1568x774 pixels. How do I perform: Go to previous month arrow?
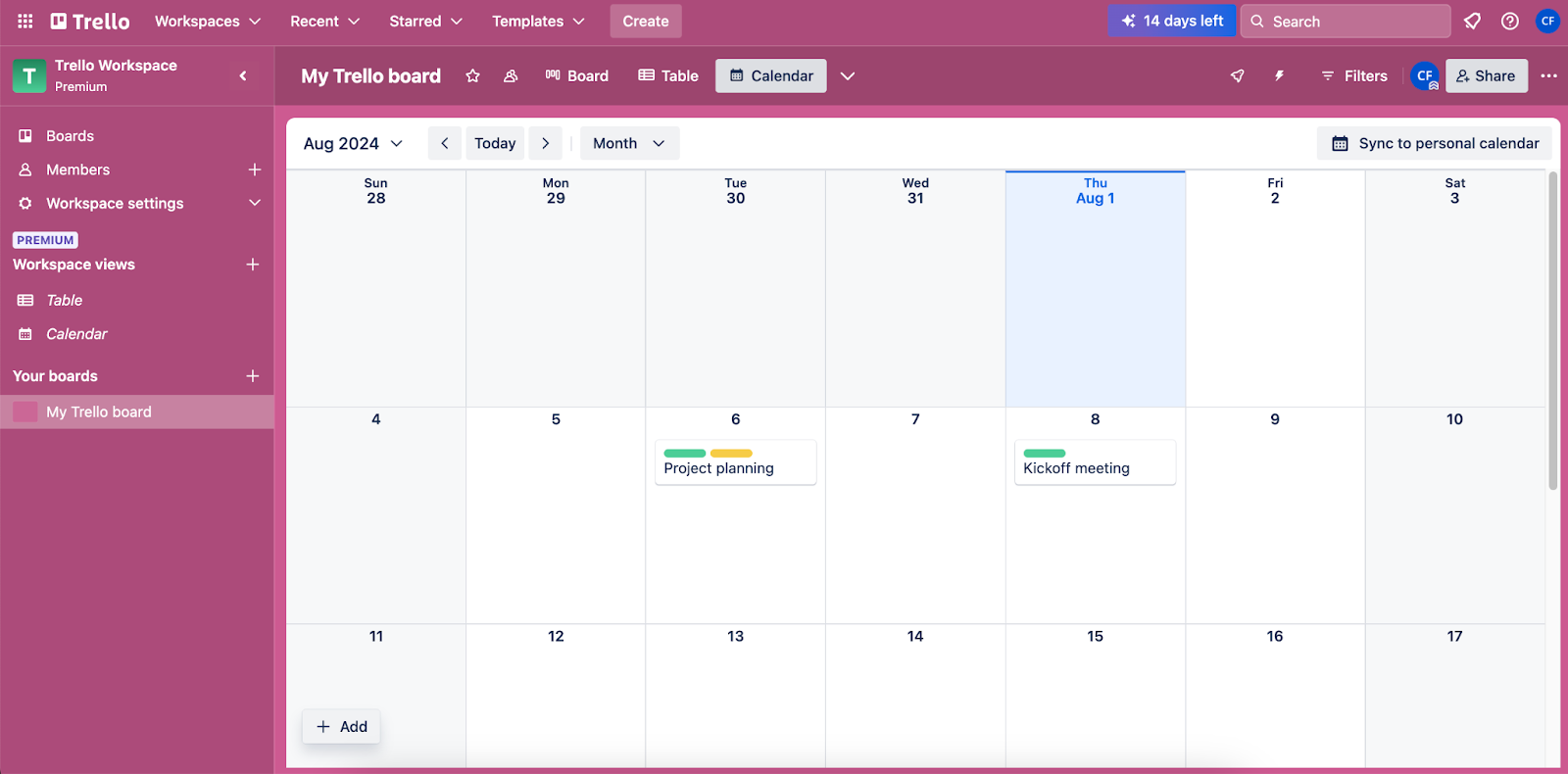[x=445, y=143]
